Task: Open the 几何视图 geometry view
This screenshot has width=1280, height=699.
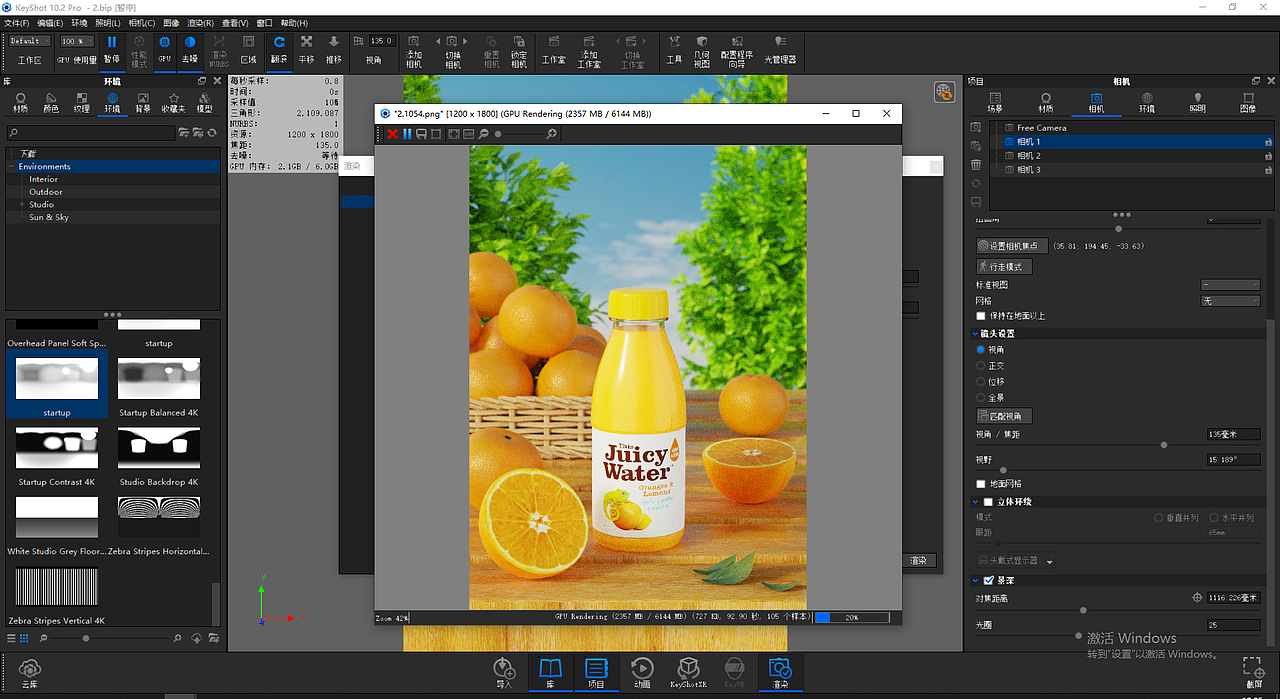Action: [x=702, y=50]
